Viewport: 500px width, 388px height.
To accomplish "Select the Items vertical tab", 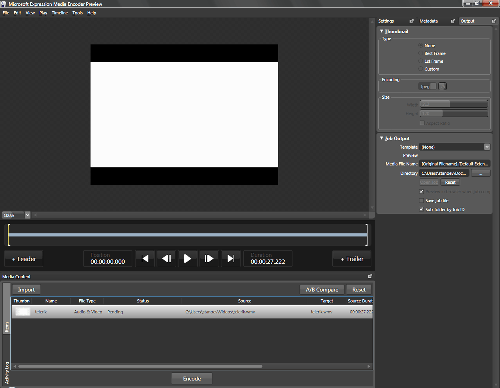I will [x=6, y=308].
